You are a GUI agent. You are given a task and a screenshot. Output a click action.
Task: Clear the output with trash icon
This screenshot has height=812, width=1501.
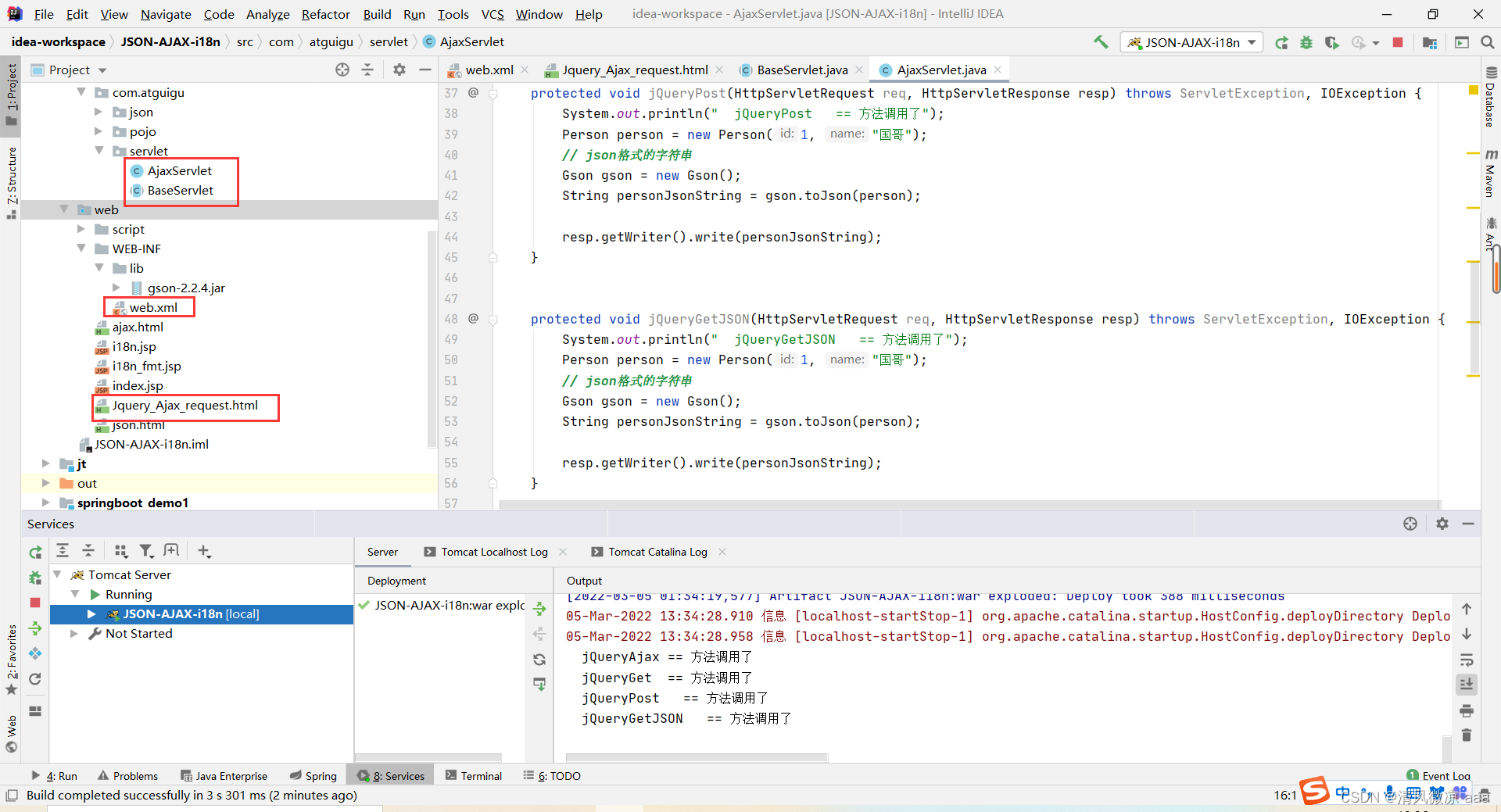click(x=1467, y=735)
